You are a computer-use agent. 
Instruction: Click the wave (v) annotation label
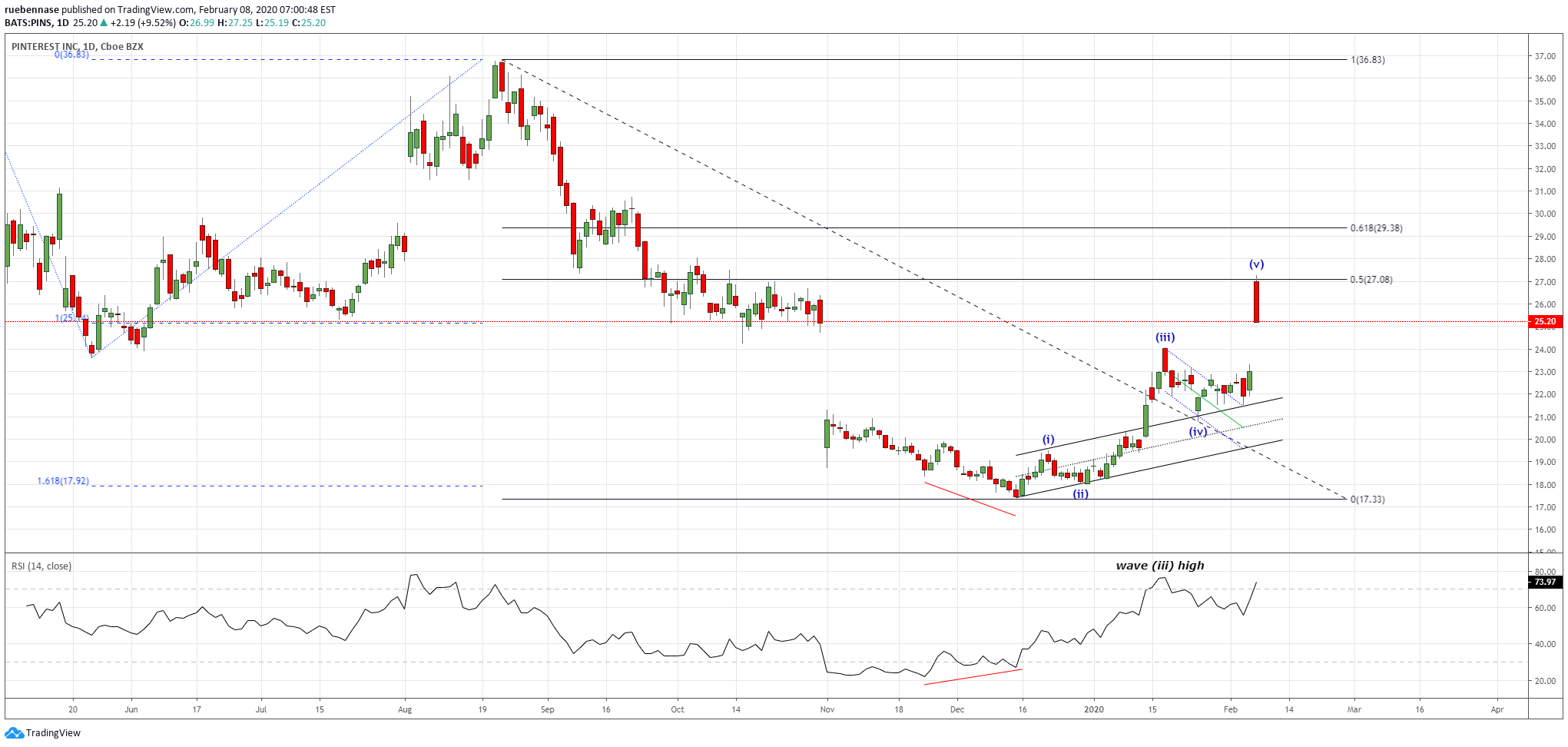click(x=1257, y=264)
